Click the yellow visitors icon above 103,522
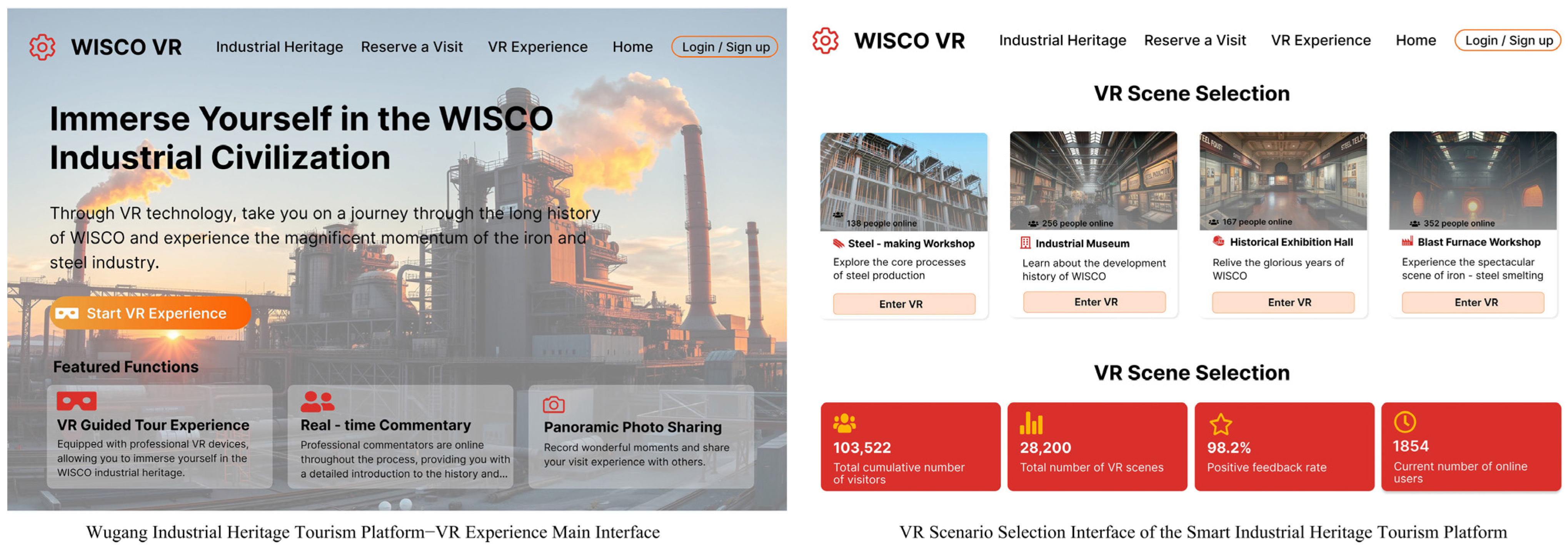The height and width of the screenshot is (550, 1568). (x=844, y=423)
